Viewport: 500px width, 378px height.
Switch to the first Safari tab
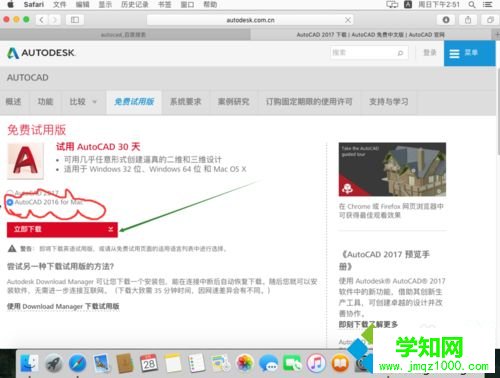click(125, 35)
